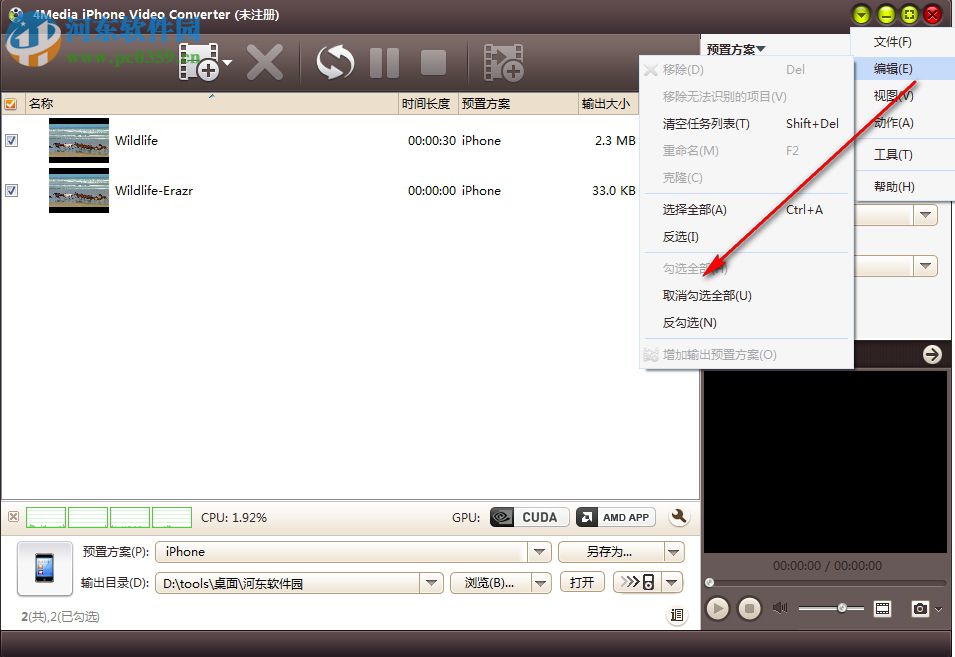The image size is (955, 657).
Task: Click the Stop icon in the toolbar
Action: pos(433,62)
